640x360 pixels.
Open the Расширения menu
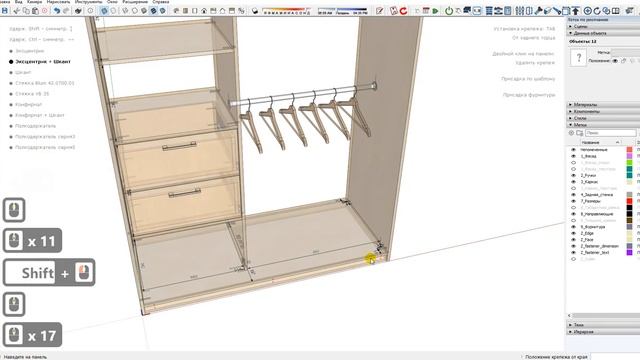[135, 2]
